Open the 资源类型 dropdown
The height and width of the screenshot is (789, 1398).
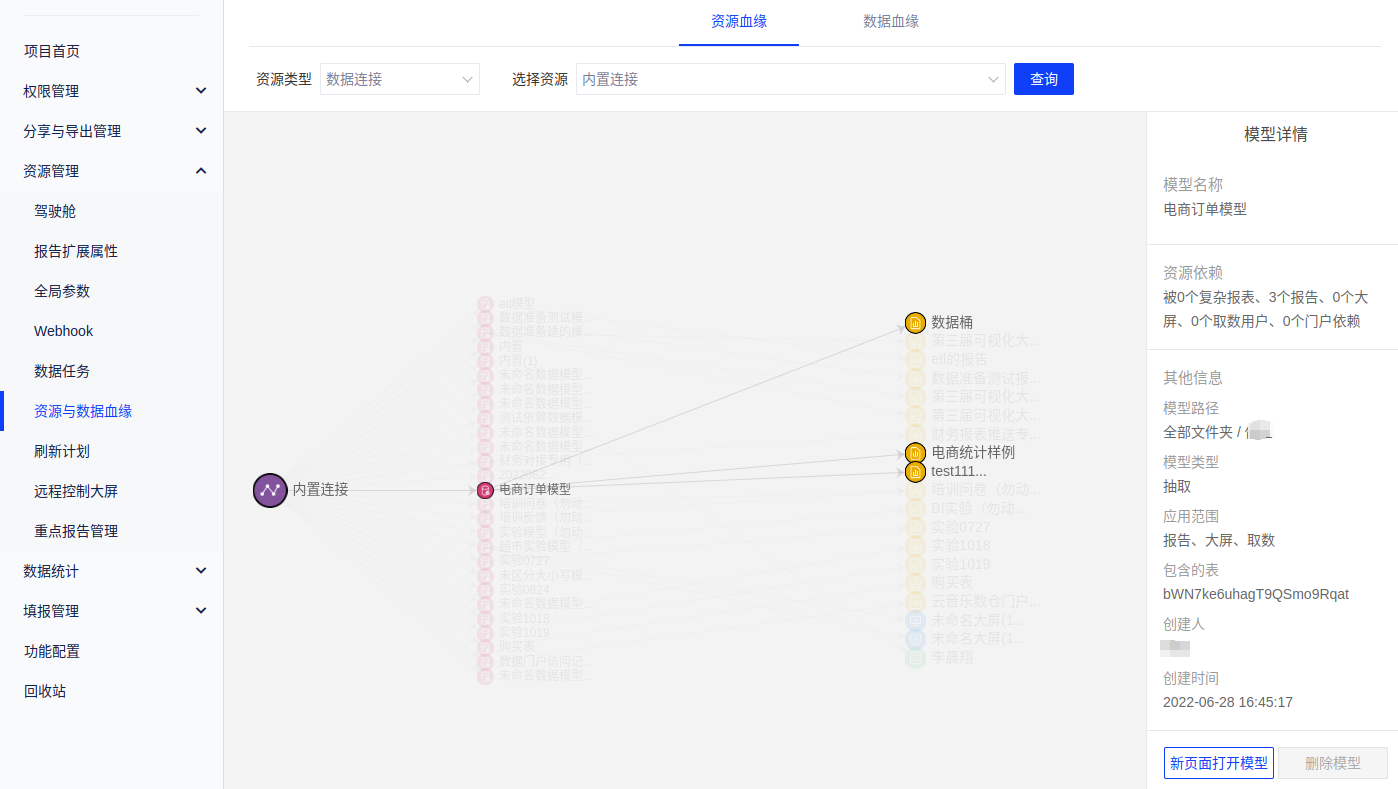(x=399, y=79)
